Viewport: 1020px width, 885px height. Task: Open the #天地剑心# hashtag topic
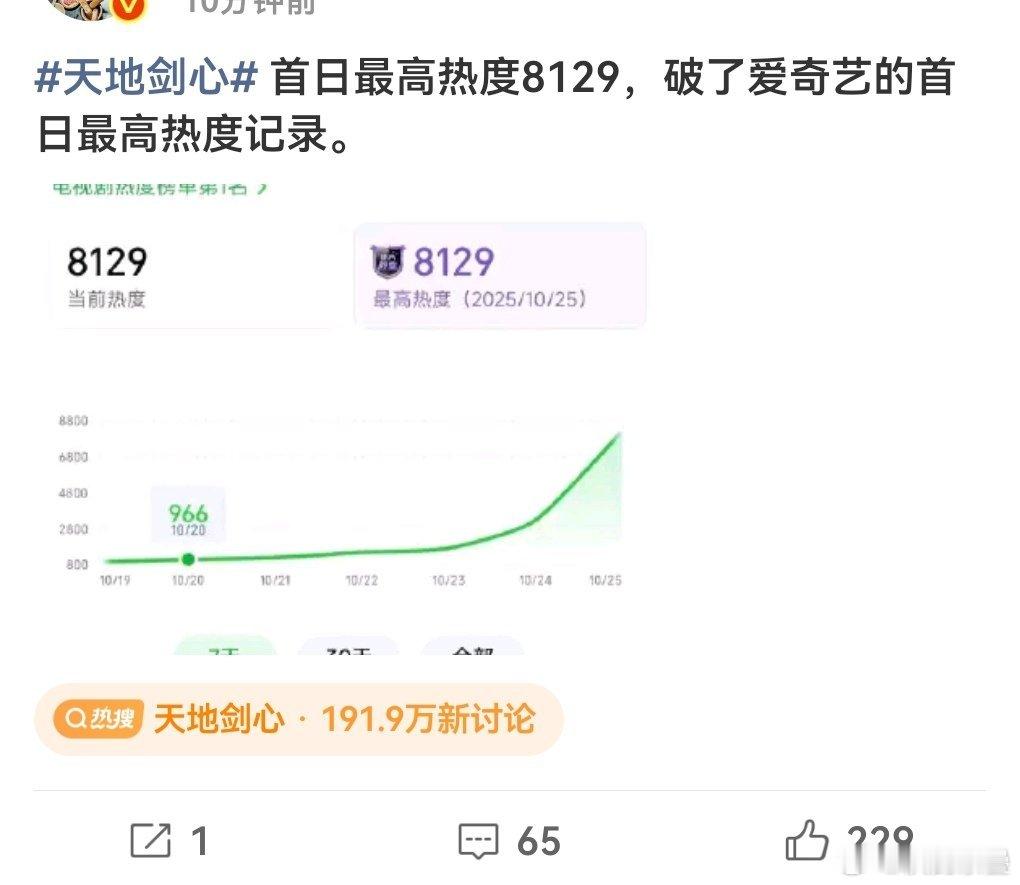pyautogui.click(x=147, y=78)
